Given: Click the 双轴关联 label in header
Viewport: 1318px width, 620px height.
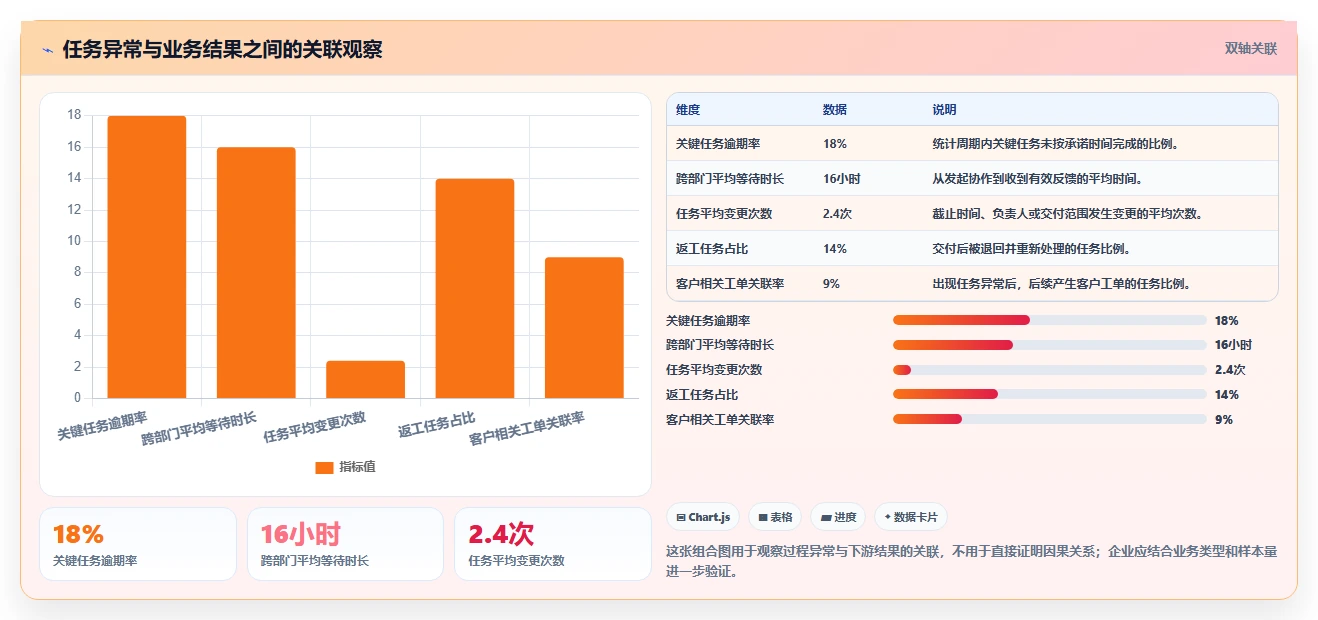Looking at the screenshot, I should (1251, 48).
